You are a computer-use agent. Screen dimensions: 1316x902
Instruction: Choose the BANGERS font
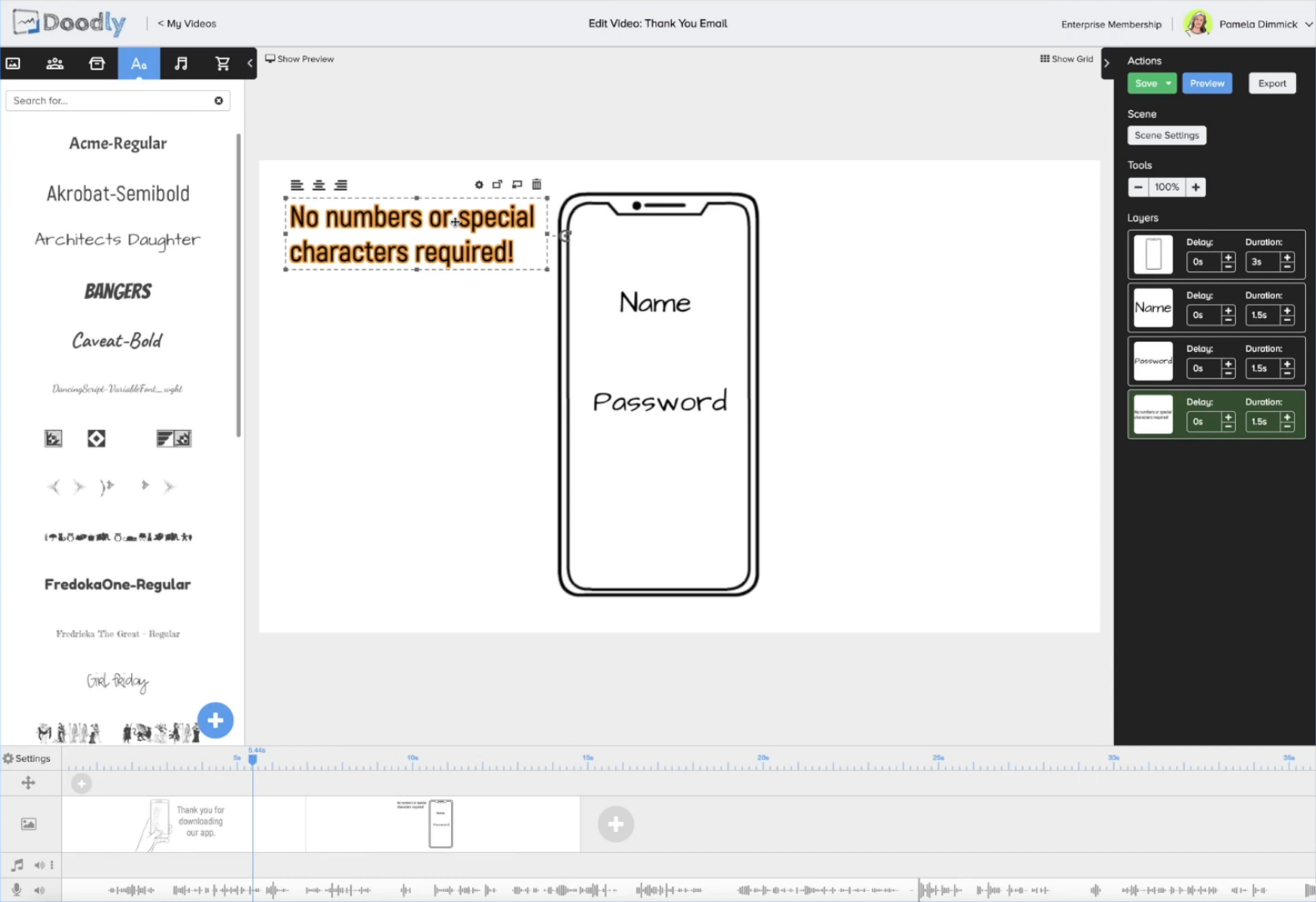118,291
